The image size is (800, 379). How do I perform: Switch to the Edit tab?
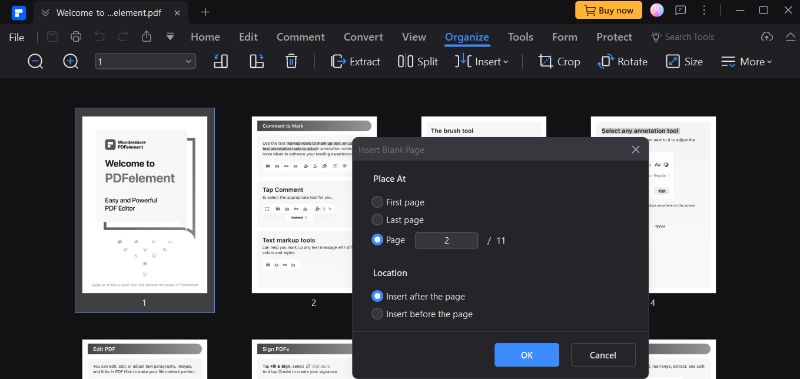(x=248, y=37)
